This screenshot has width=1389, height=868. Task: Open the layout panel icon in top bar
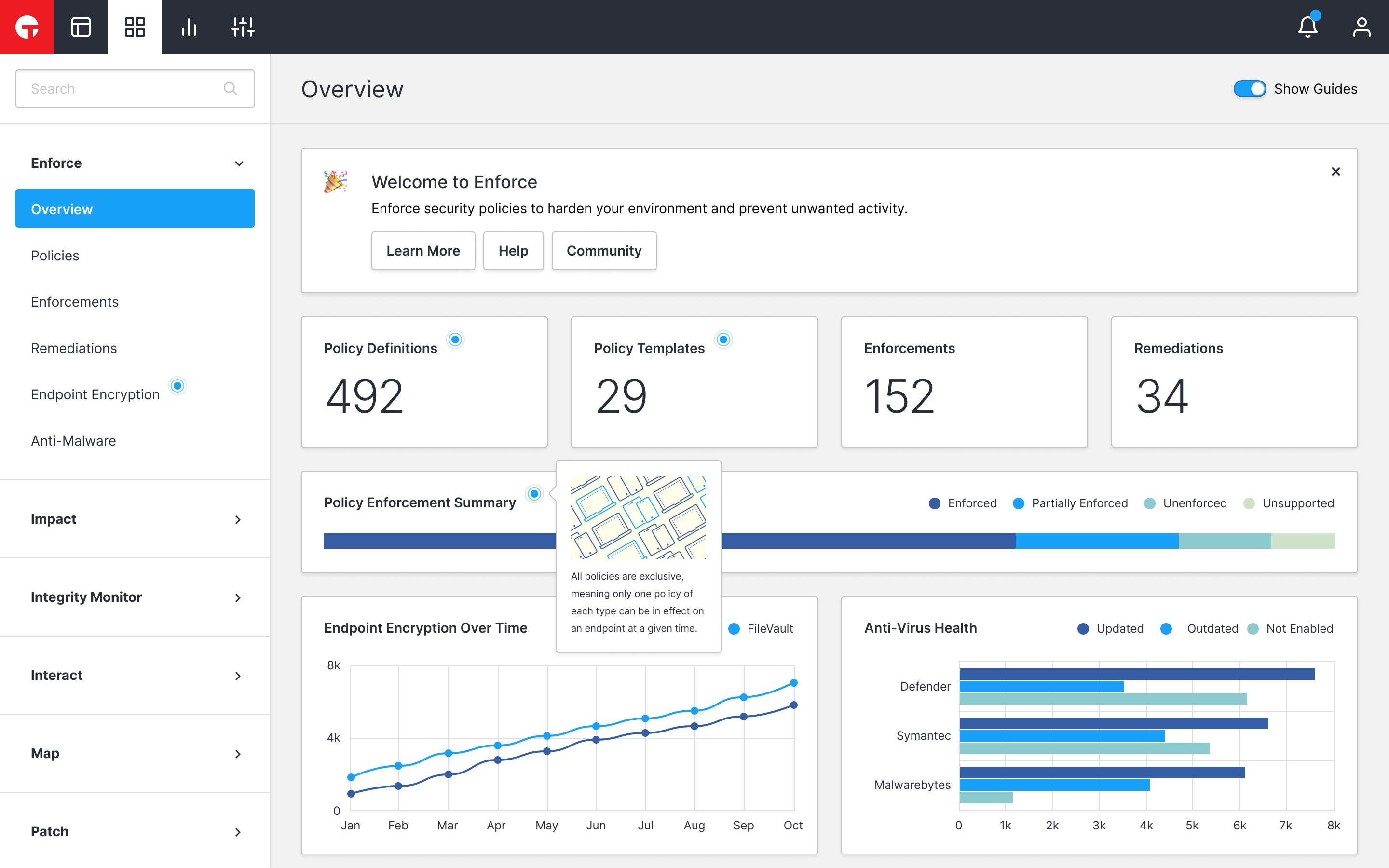point(81,27)
